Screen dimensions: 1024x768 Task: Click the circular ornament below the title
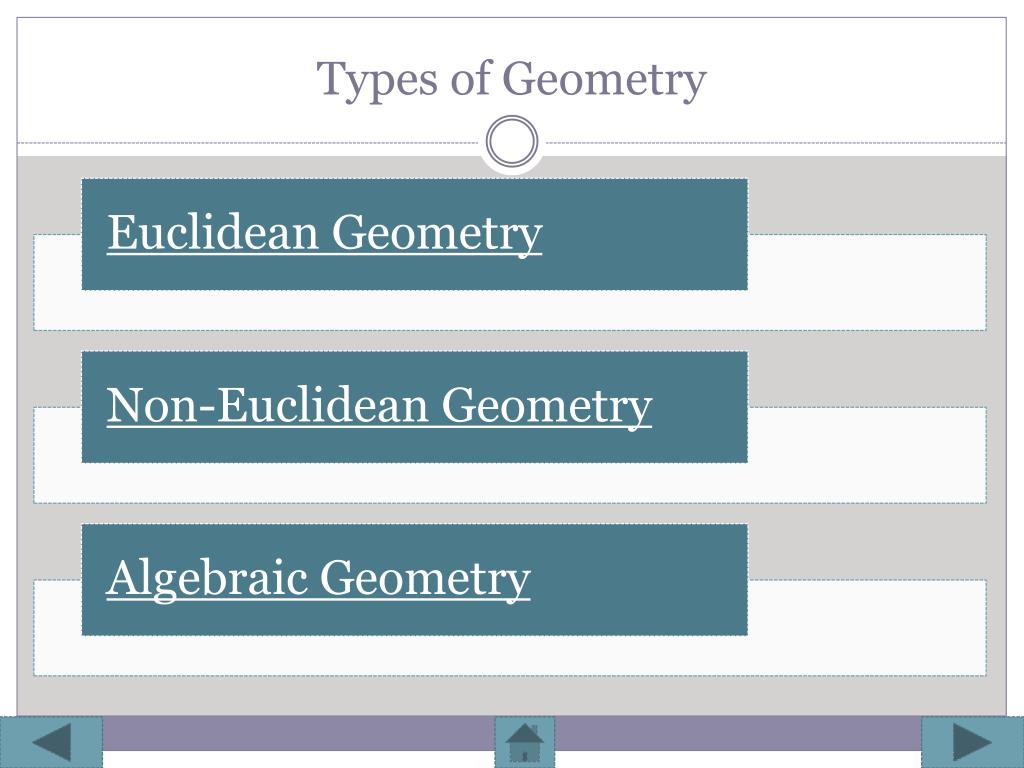(x=512, y=142)
